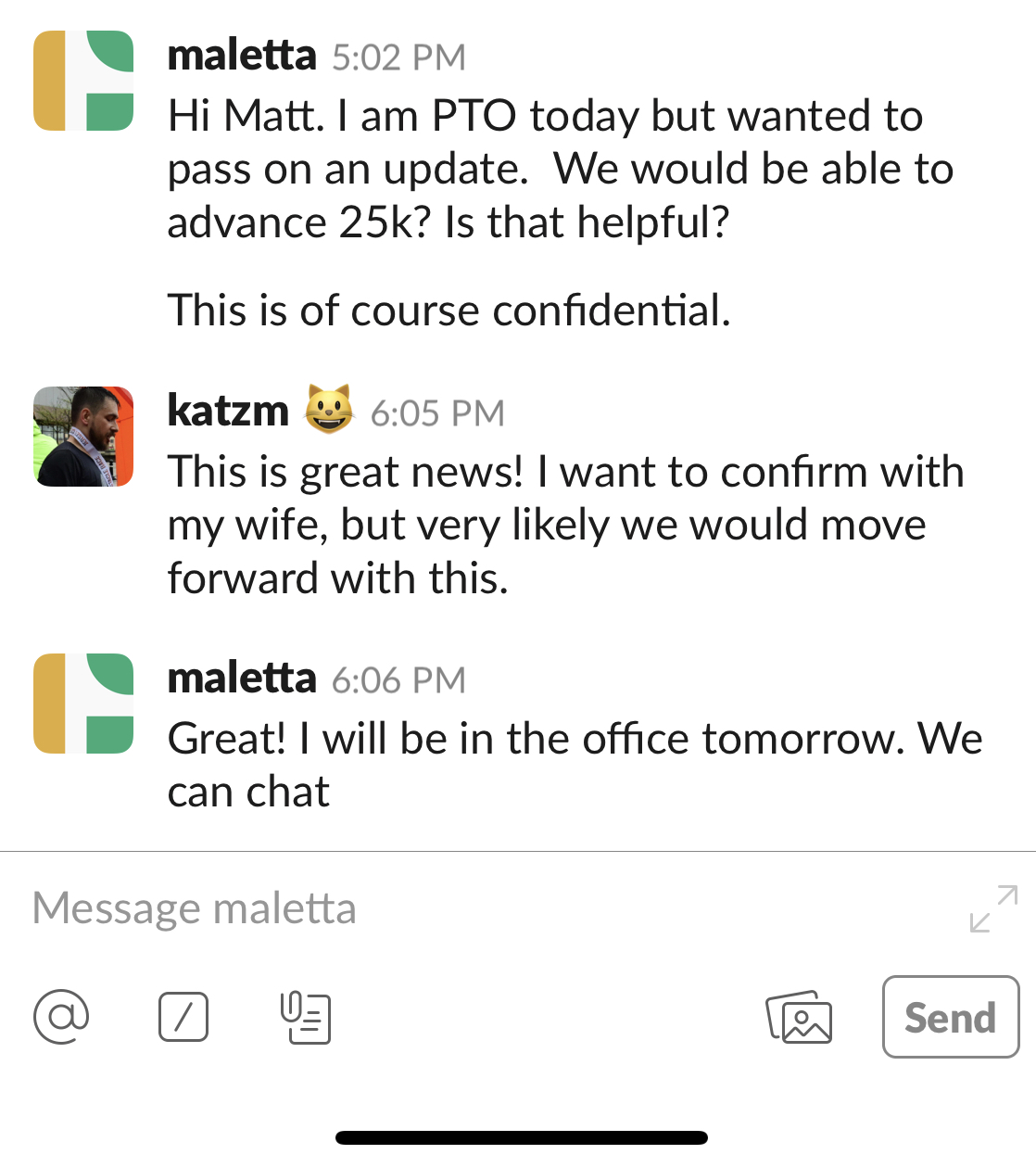Expand the message composer to full screen

993,908
